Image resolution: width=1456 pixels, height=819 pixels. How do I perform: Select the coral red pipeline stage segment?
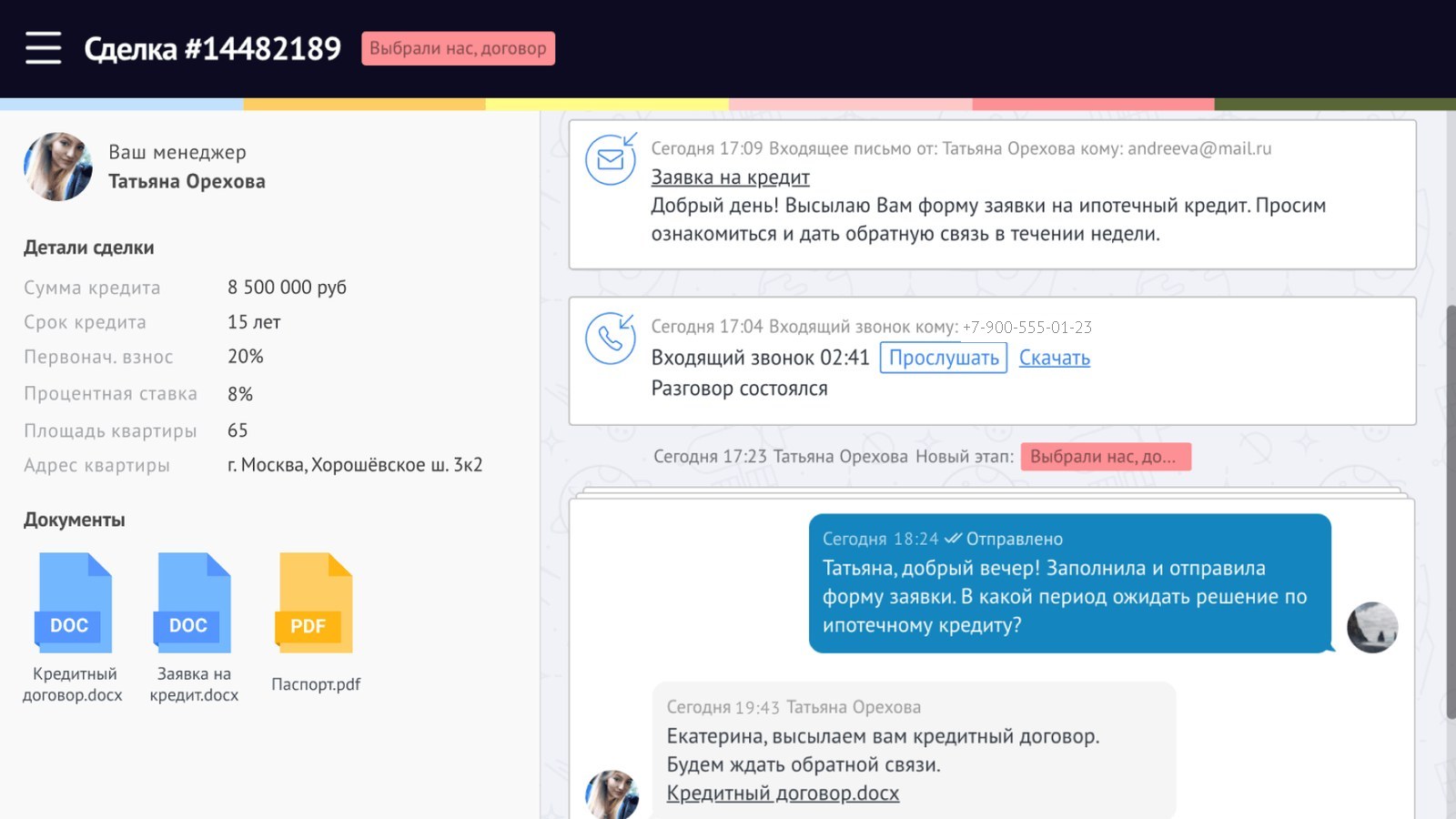click(1093, 105)
